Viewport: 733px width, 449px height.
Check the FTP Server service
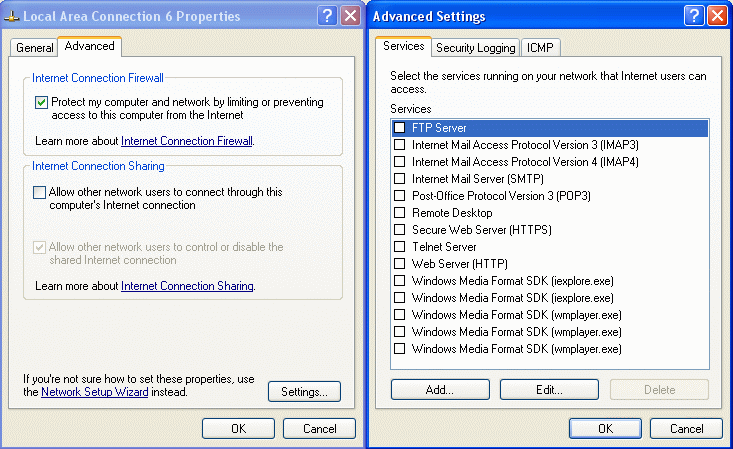pos(400,128)
